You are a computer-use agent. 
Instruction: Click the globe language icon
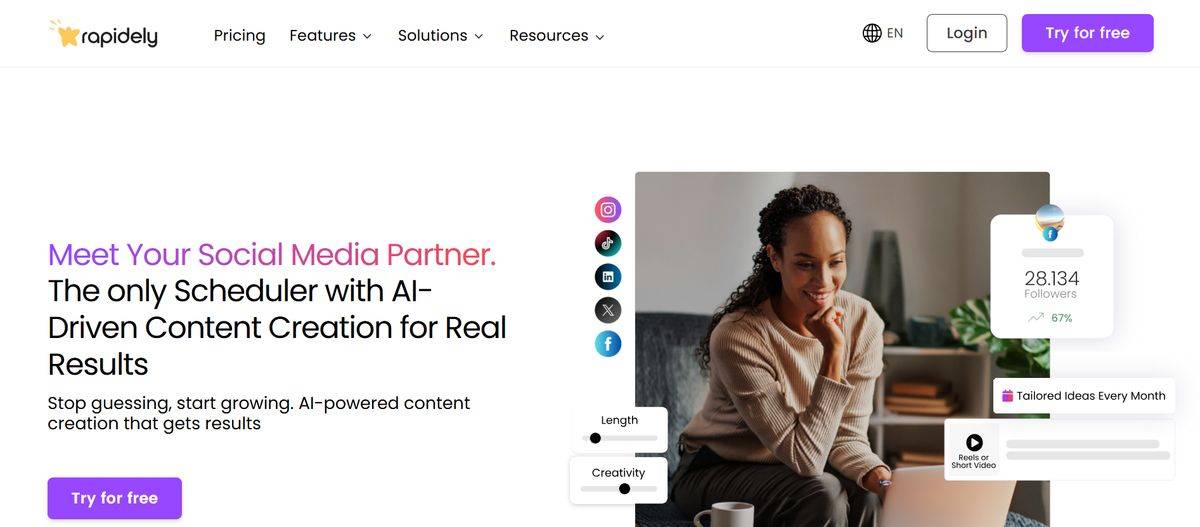[872, 33]
